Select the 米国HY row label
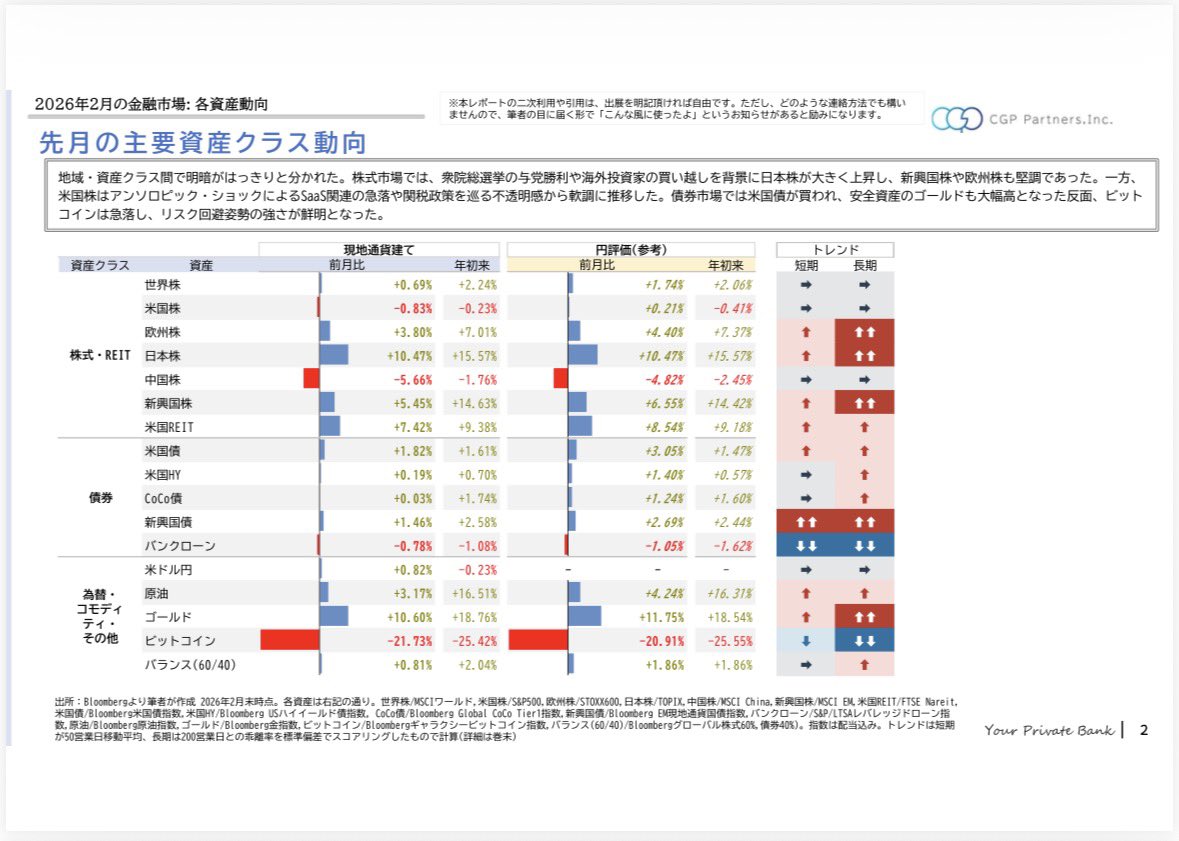 pos(162,475)
